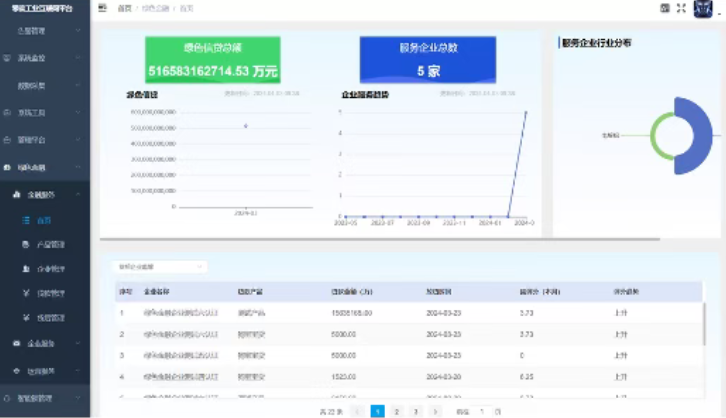
Task: Expand the 管理平台 menu chevron
Action: (x=78, y=140)
